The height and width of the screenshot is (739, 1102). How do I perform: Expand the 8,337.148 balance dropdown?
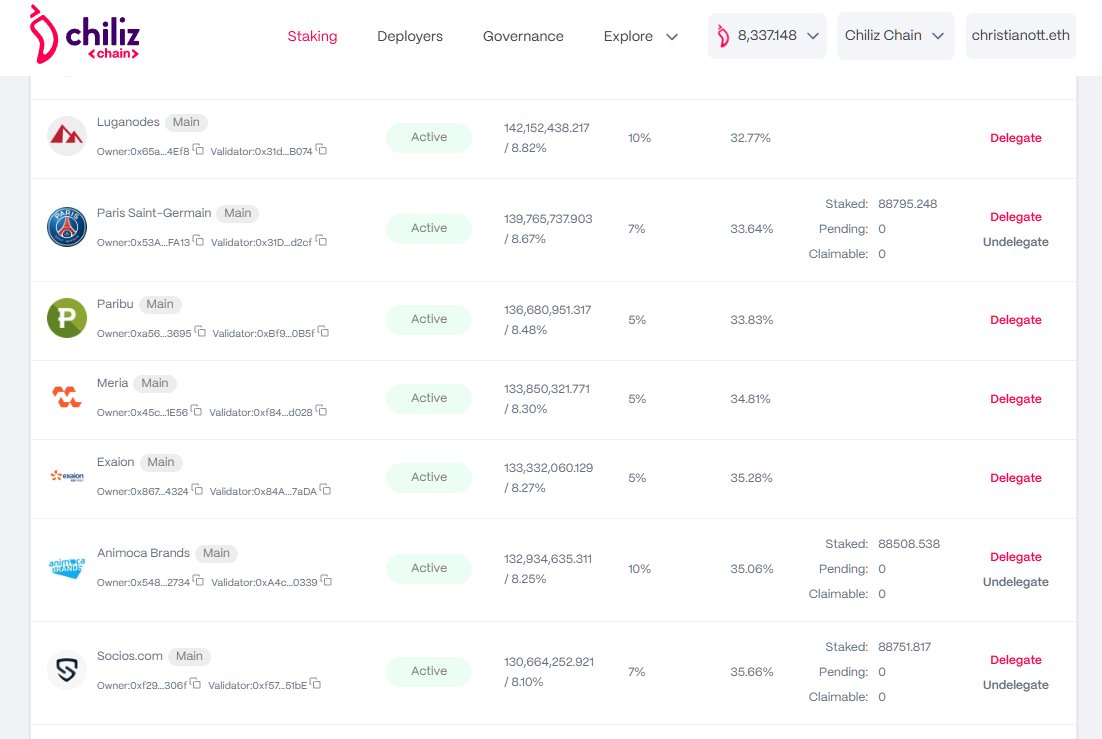[767, 35]
